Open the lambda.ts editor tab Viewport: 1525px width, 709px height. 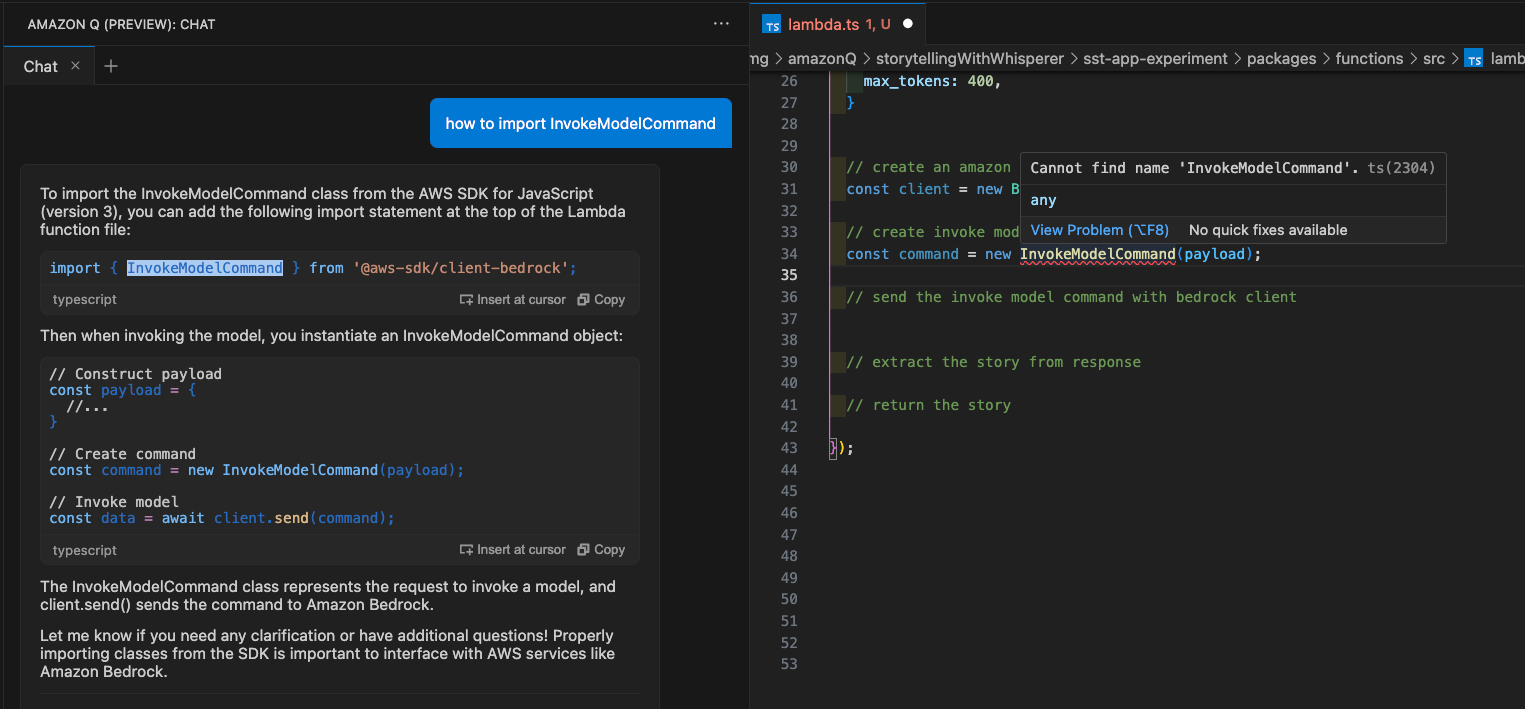click(839, 23)
